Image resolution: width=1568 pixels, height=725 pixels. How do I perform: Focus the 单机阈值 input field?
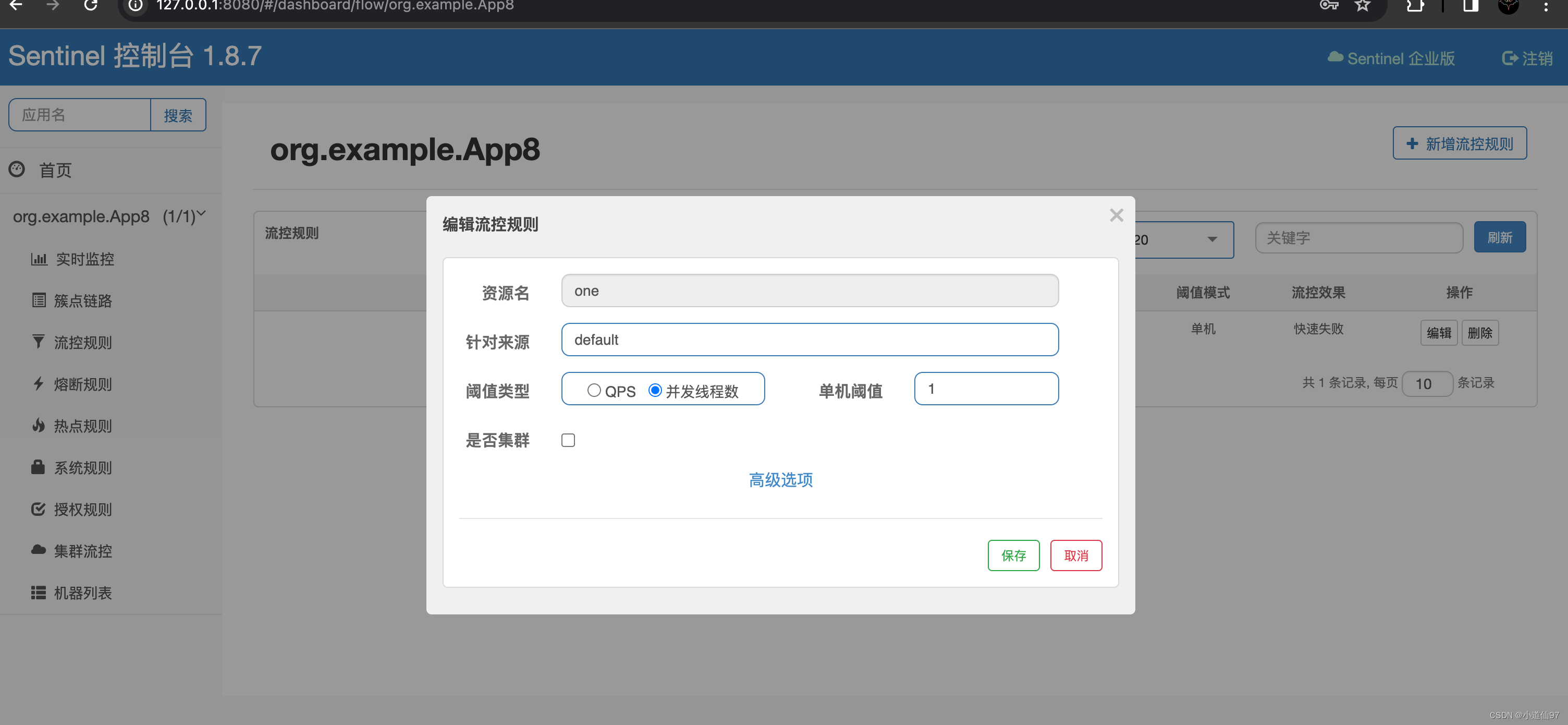986,388
